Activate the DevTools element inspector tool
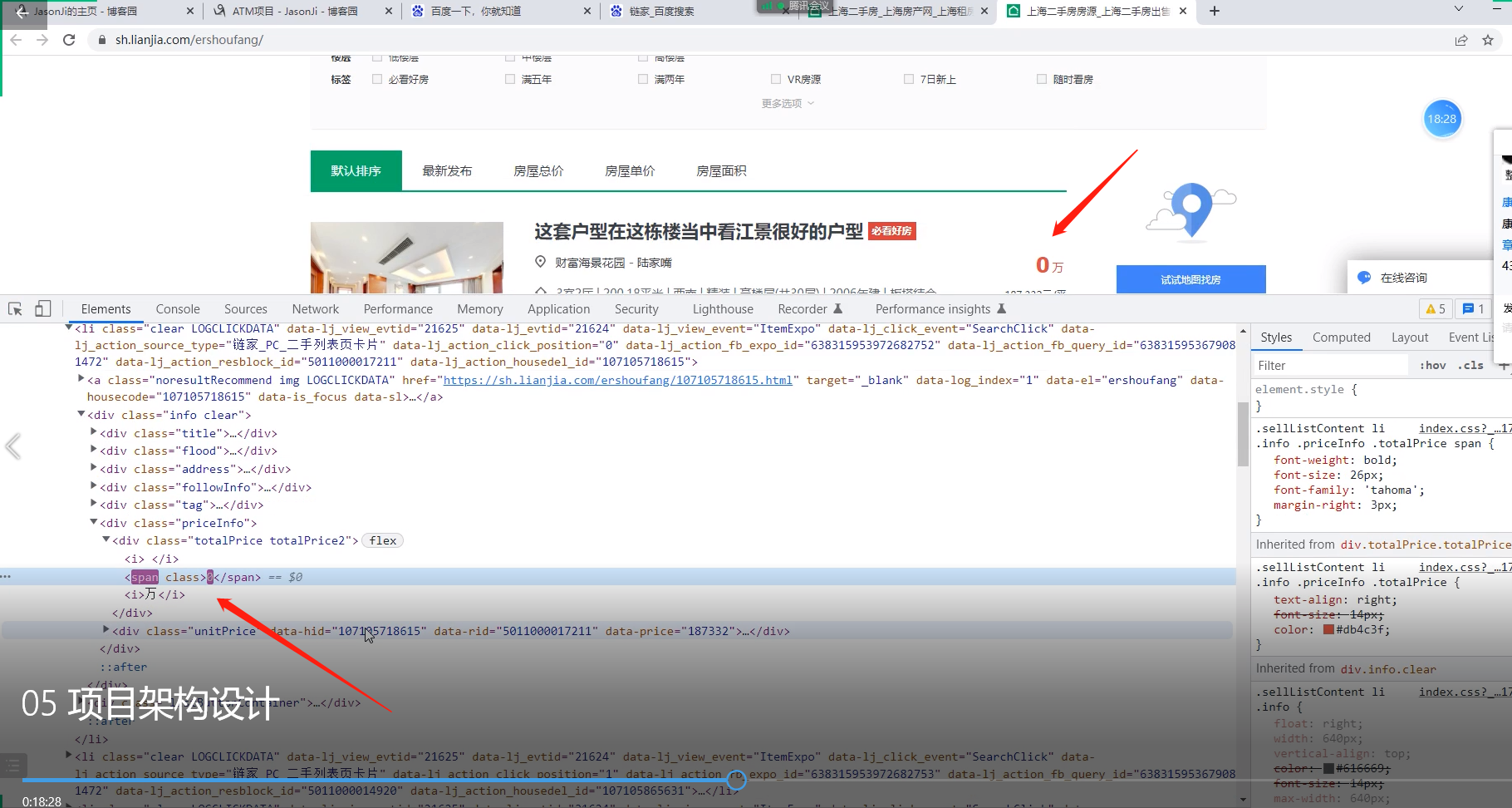 tap(15, 309)
